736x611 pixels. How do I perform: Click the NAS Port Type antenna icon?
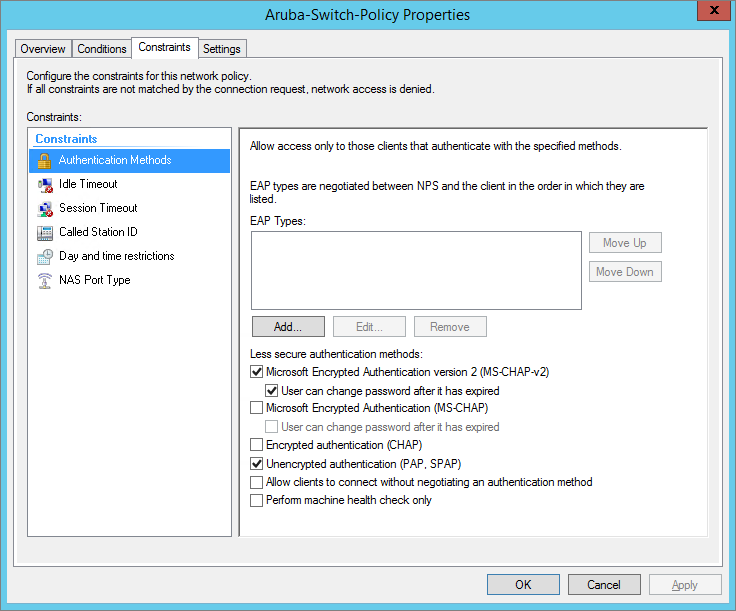45,281
